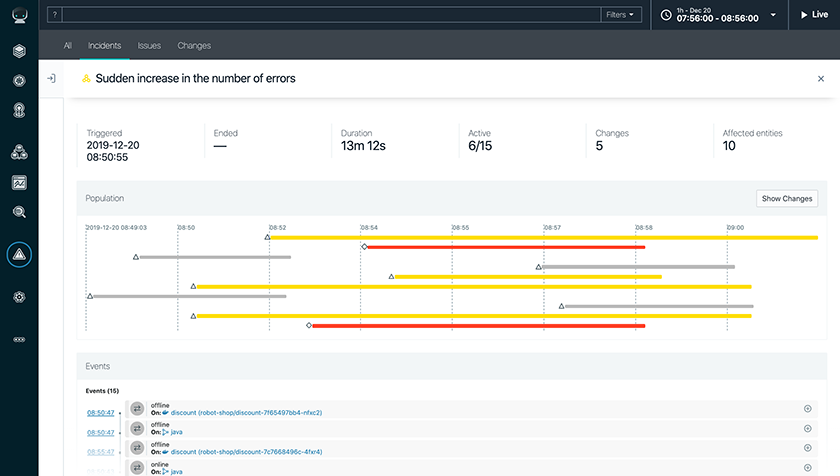Click the grey bar starting near 08:57
This screenshot has width=840, height=476.
click(639, 267)
